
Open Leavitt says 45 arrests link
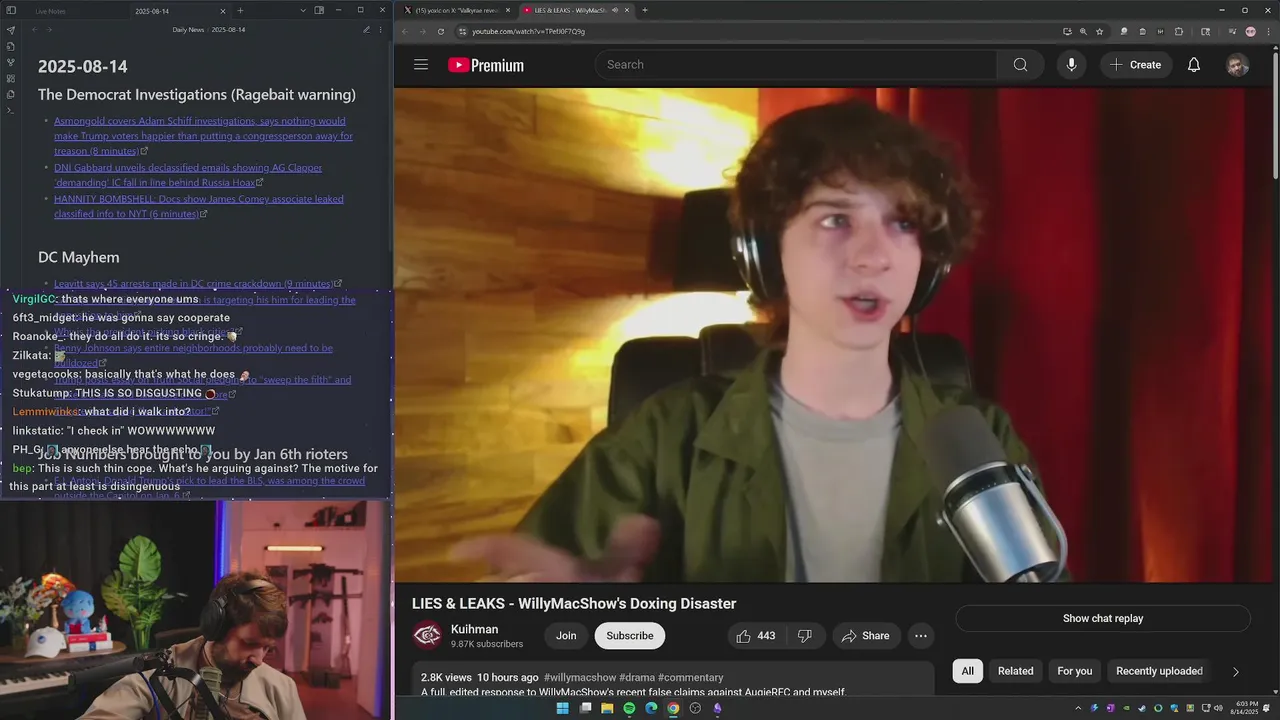[x=194, y=284]
